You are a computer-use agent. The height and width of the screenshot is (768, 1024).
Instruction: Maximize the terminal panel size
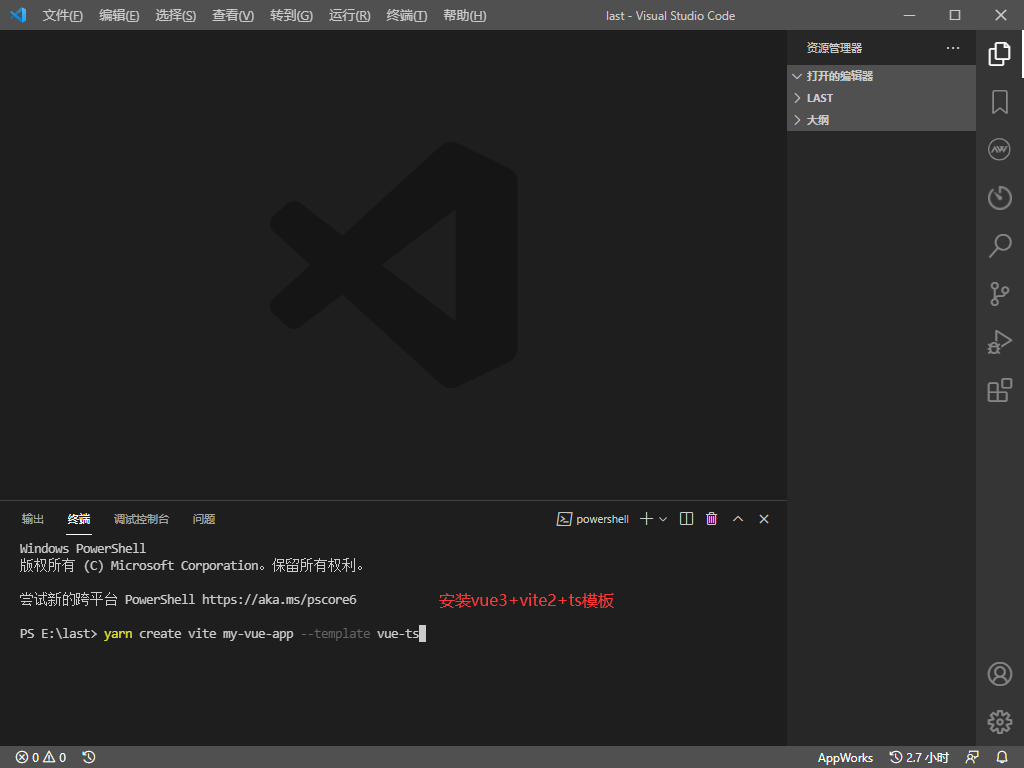738,519
